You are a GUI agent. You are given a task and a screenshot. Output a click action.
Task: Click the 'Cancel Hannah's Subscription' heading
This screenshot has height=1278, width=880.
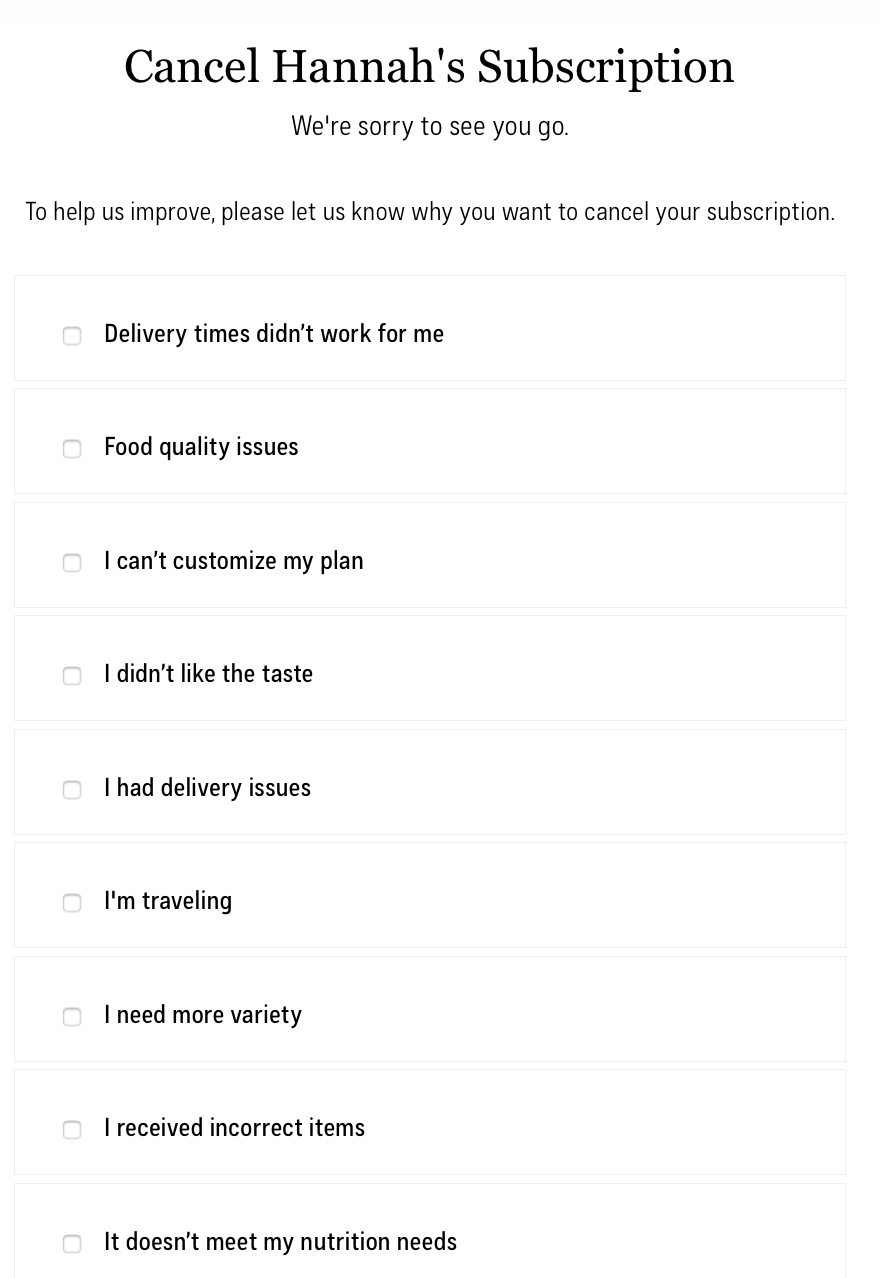click(429, 67)
